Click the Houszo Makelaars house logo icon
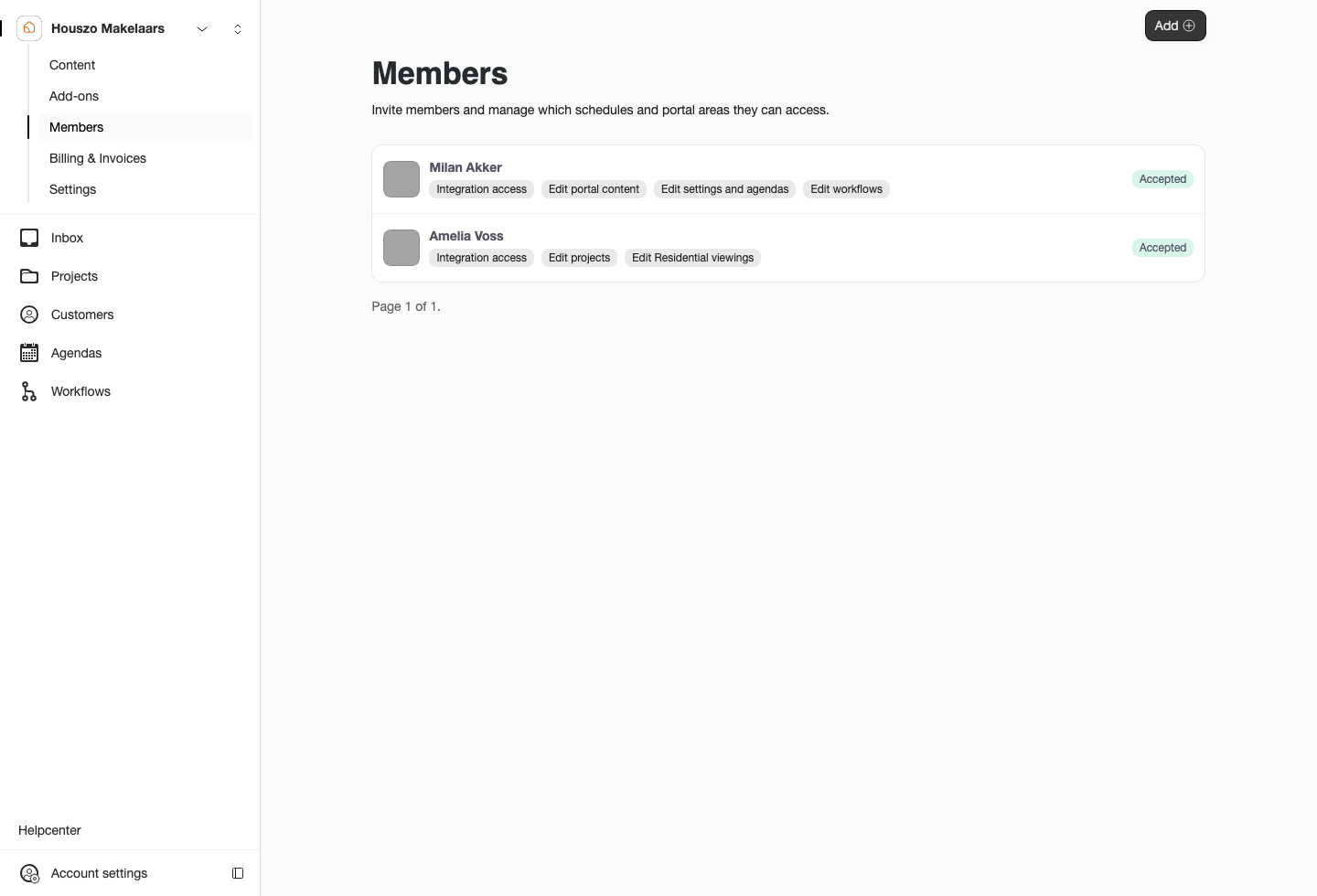Viewport: 1317px width, 896px height. pos(29,28)
